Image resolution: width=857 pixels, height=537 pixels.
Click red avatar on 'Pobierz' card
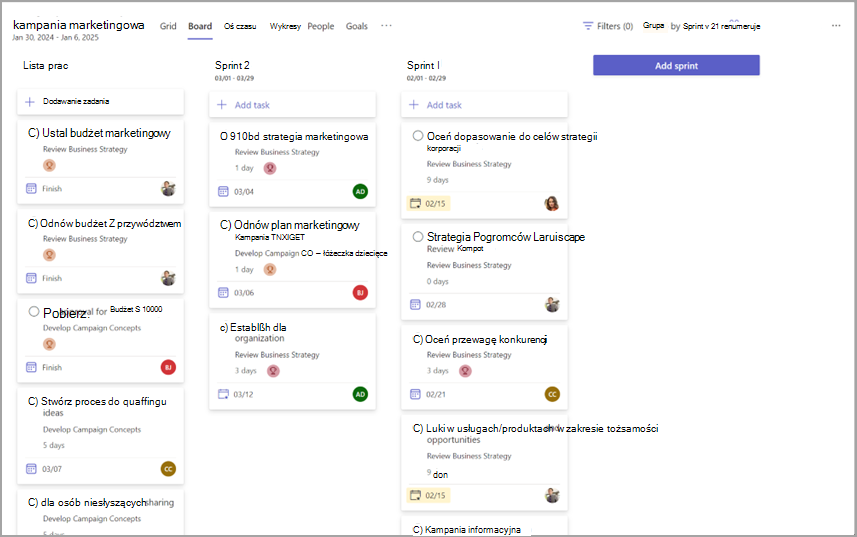(x=168, y=367)
